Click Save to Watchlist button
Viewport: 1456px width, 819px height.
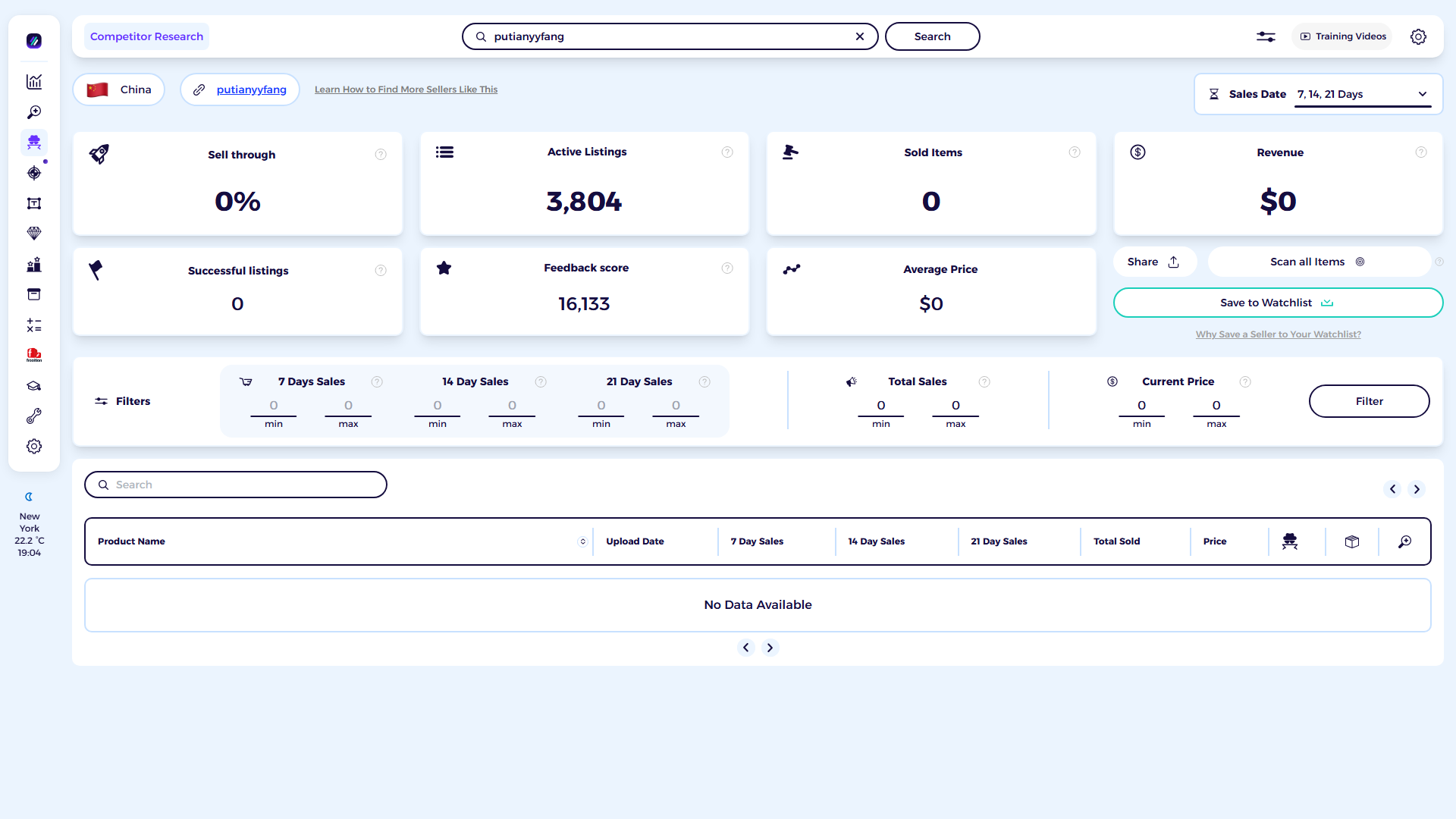(x=1278, y=303)
